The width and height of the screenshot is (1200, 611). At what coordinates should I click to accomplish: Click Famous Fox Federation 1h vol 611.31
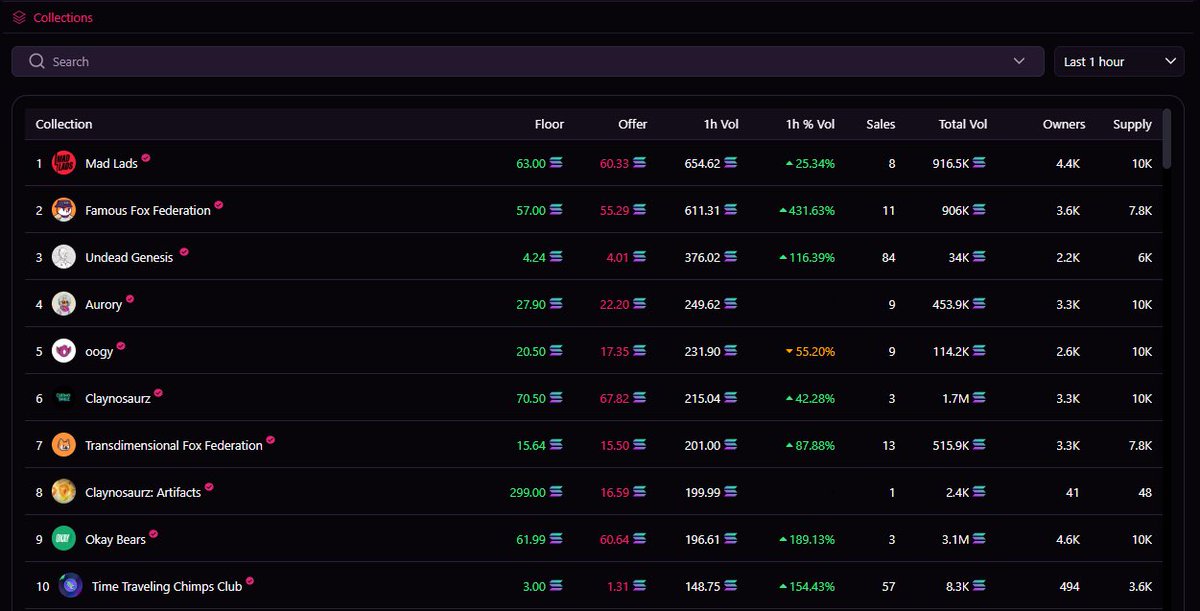[x=702, y=210]
